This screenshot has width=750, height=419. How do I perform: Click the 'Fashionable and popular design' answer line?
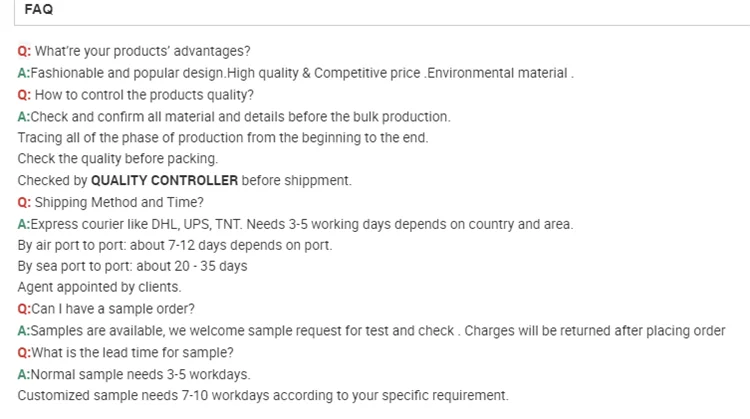[x=295, y=73]
